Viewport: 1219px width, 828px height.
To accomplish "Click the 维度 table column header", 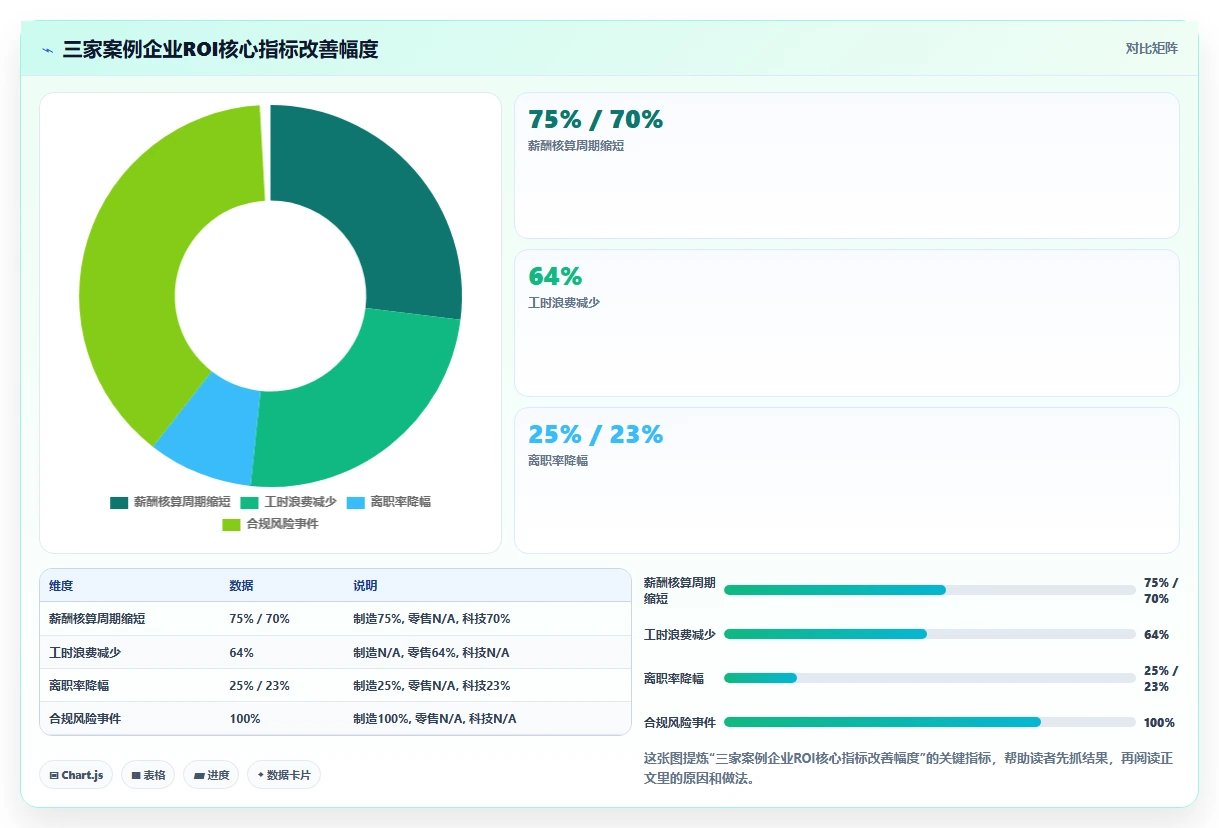I will point(61,586).
